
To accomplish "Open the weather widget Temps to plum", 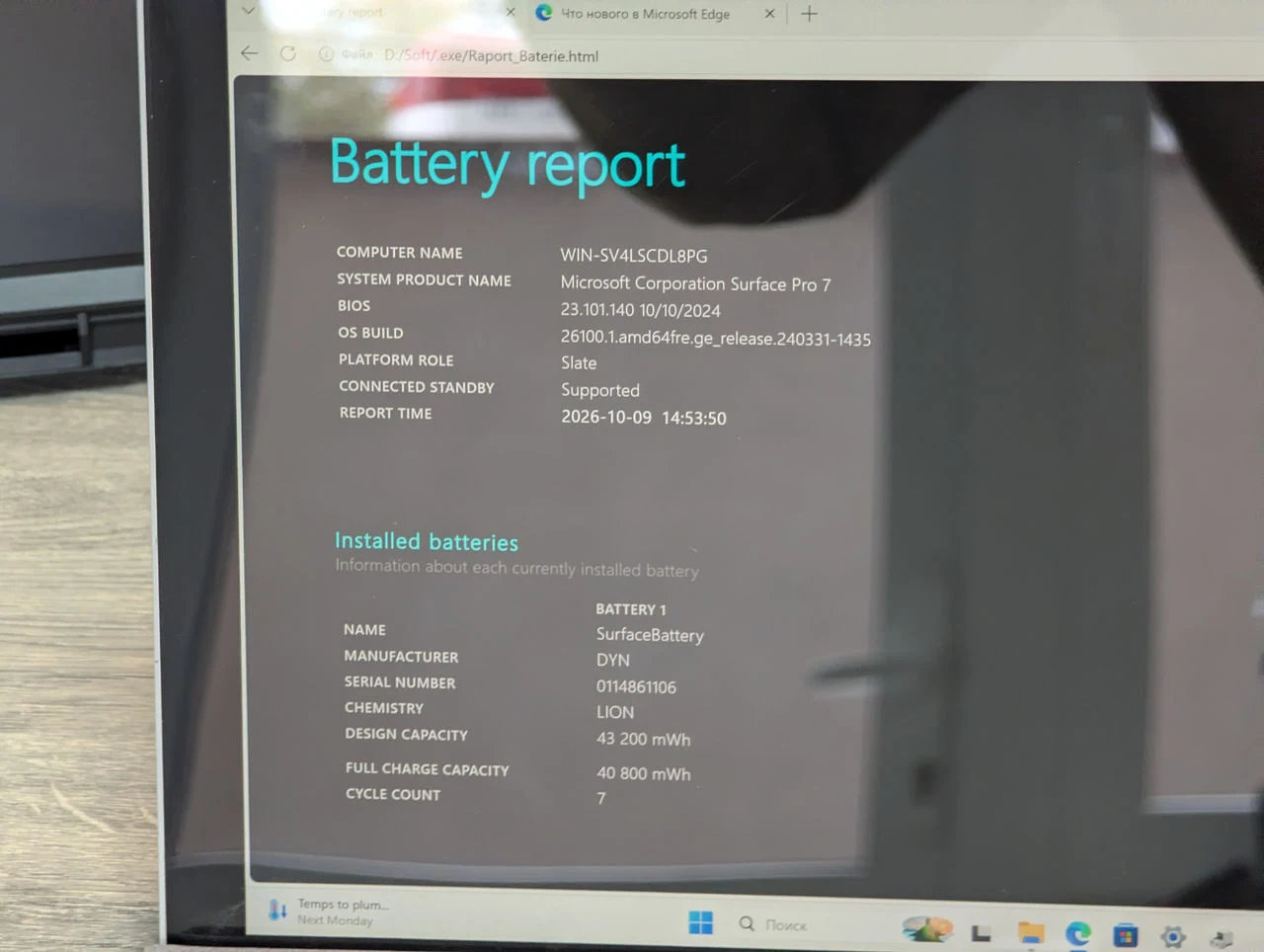I will pos(330,911).
